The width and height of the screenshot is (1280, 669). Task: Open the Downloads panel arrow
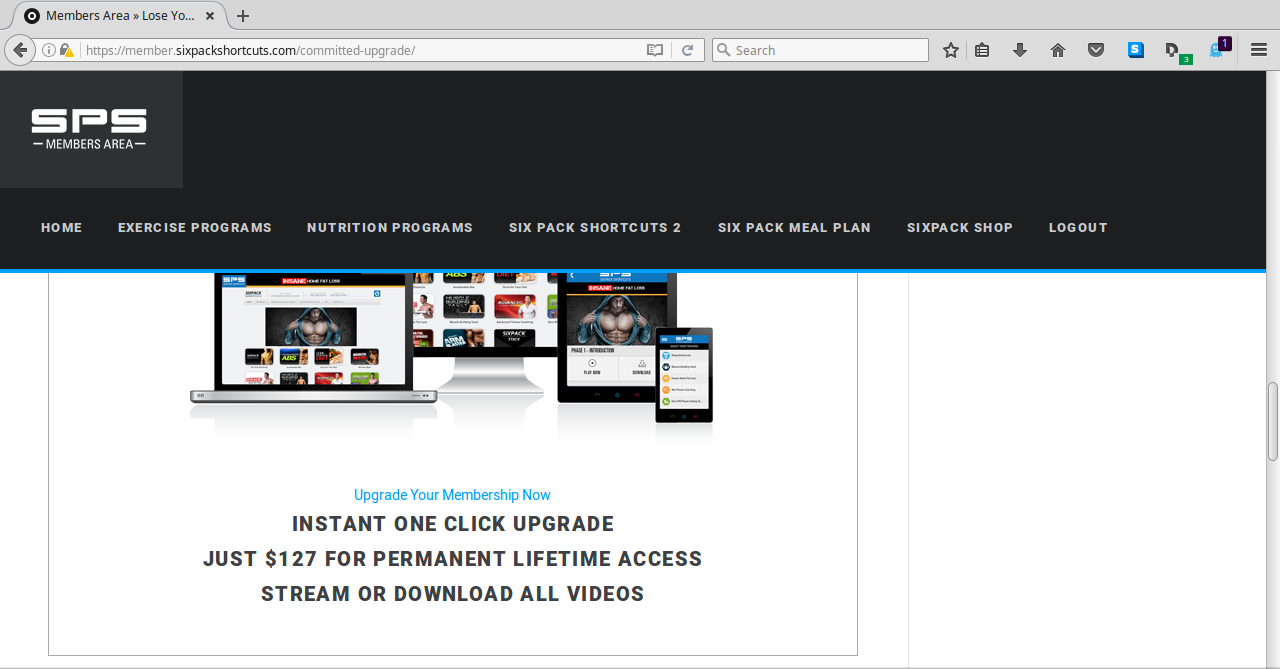[1020, 50]
